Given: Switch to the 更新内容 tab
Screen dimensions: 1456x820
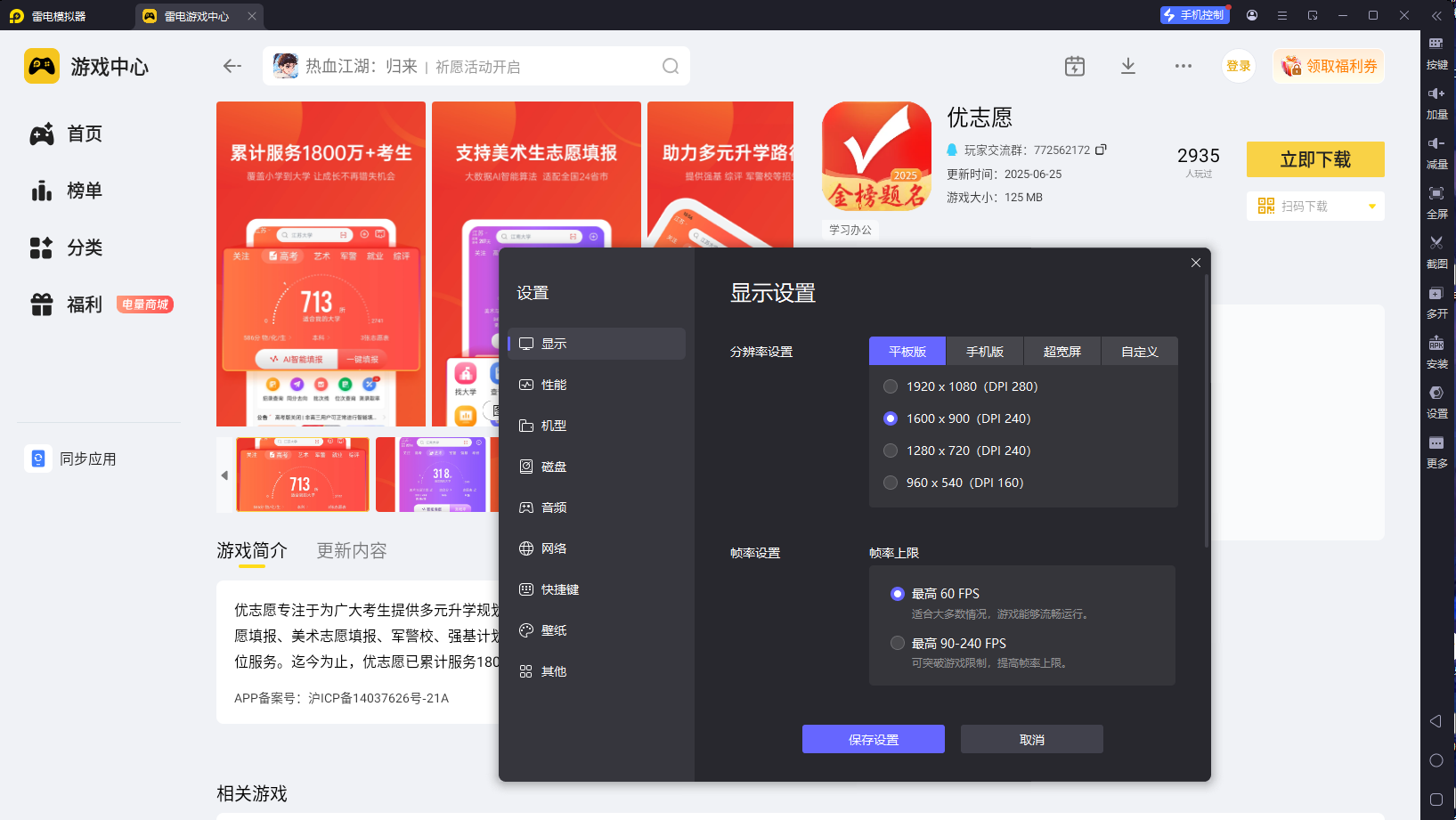Looking at the screenshot, I should 352,551.
